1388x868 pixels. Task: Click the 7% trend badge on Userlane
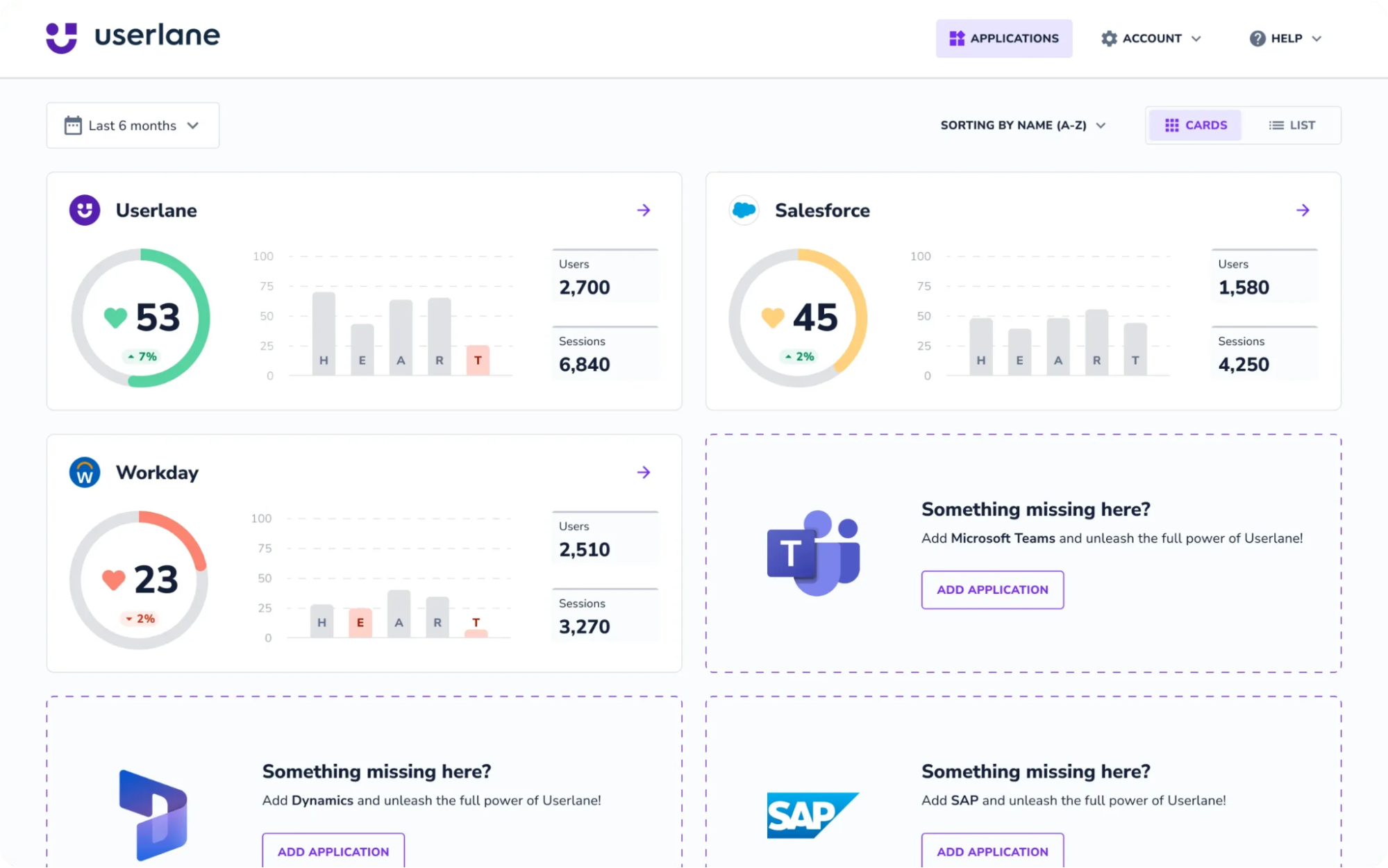coord(142,356)
